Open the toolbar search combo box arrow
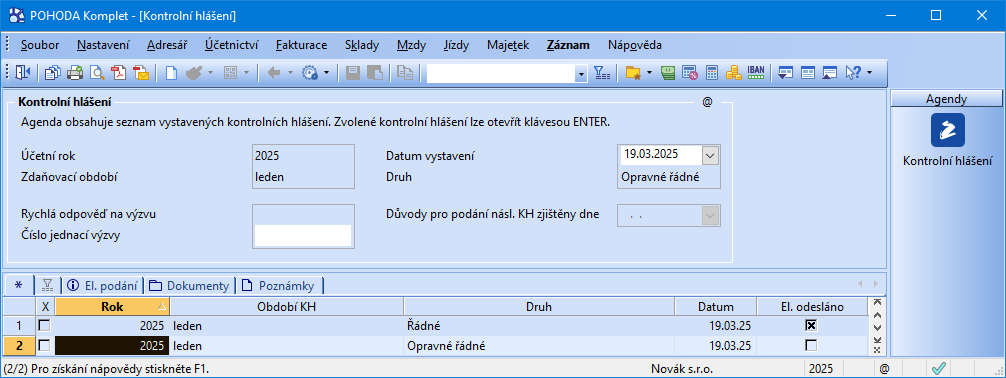The image size is (1006, 378). (581, 74)
